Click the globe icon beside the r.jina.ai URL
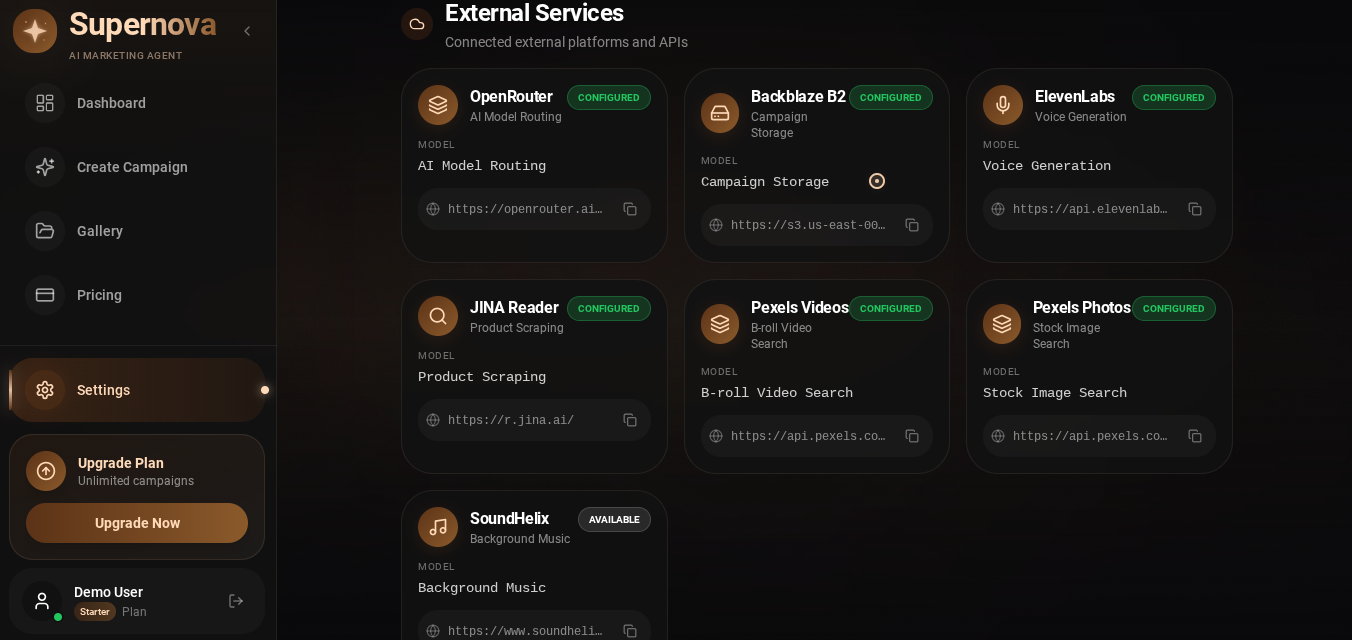1352x640 pixels. point(433,420)
